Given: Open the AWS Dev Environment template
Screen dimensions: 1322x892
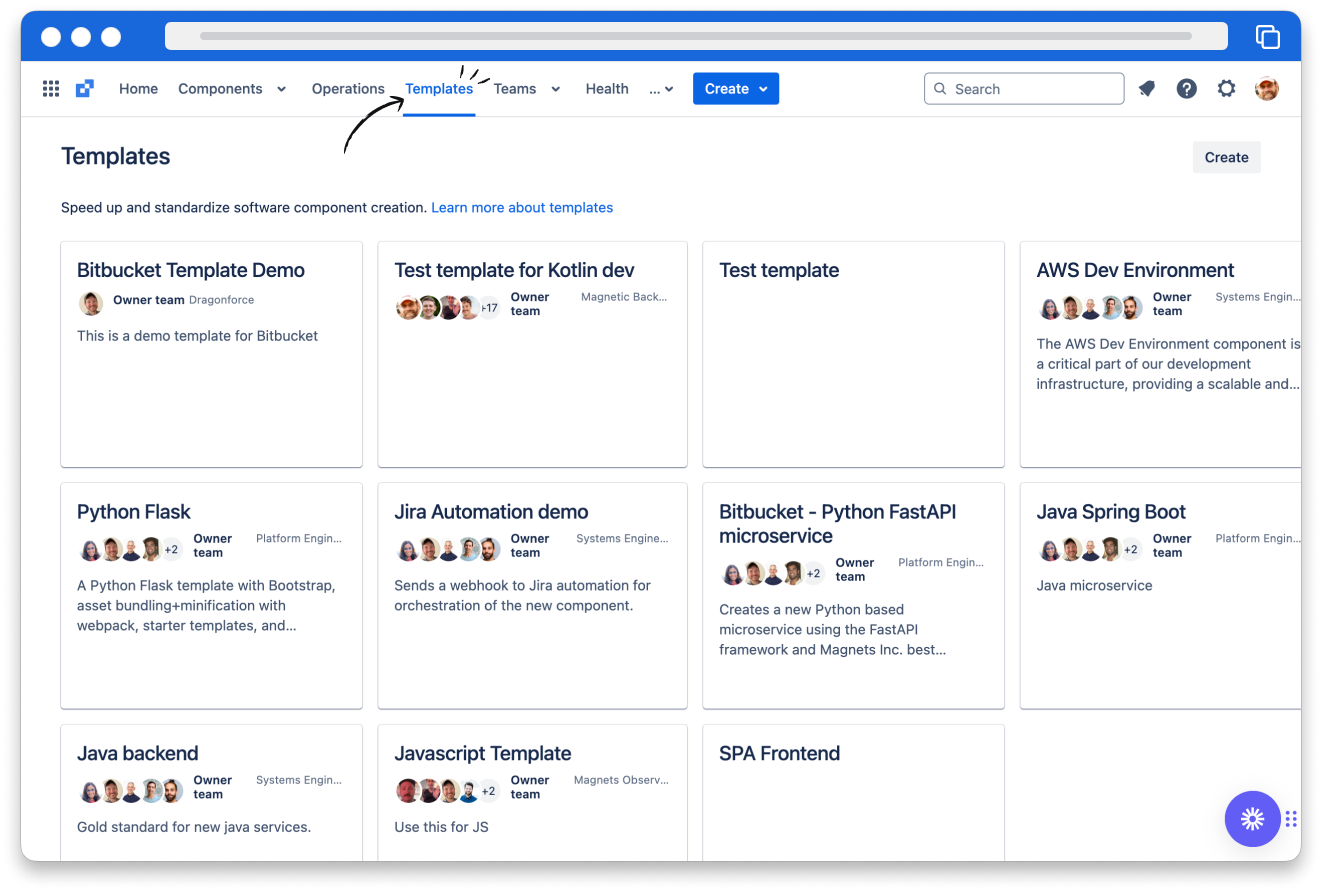Looking at the screenshot, I should 1135,270.
